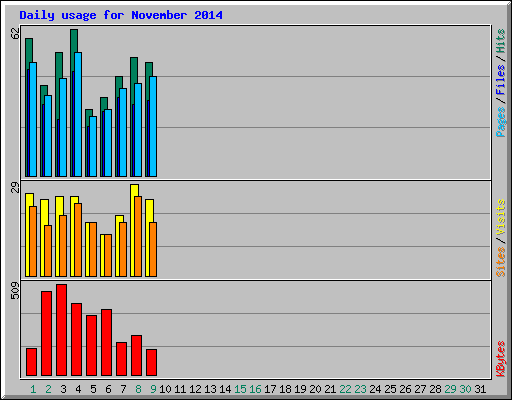512x400 pixels.
Task: Click day 10 on the x-axis
Action: pos(165,389)
